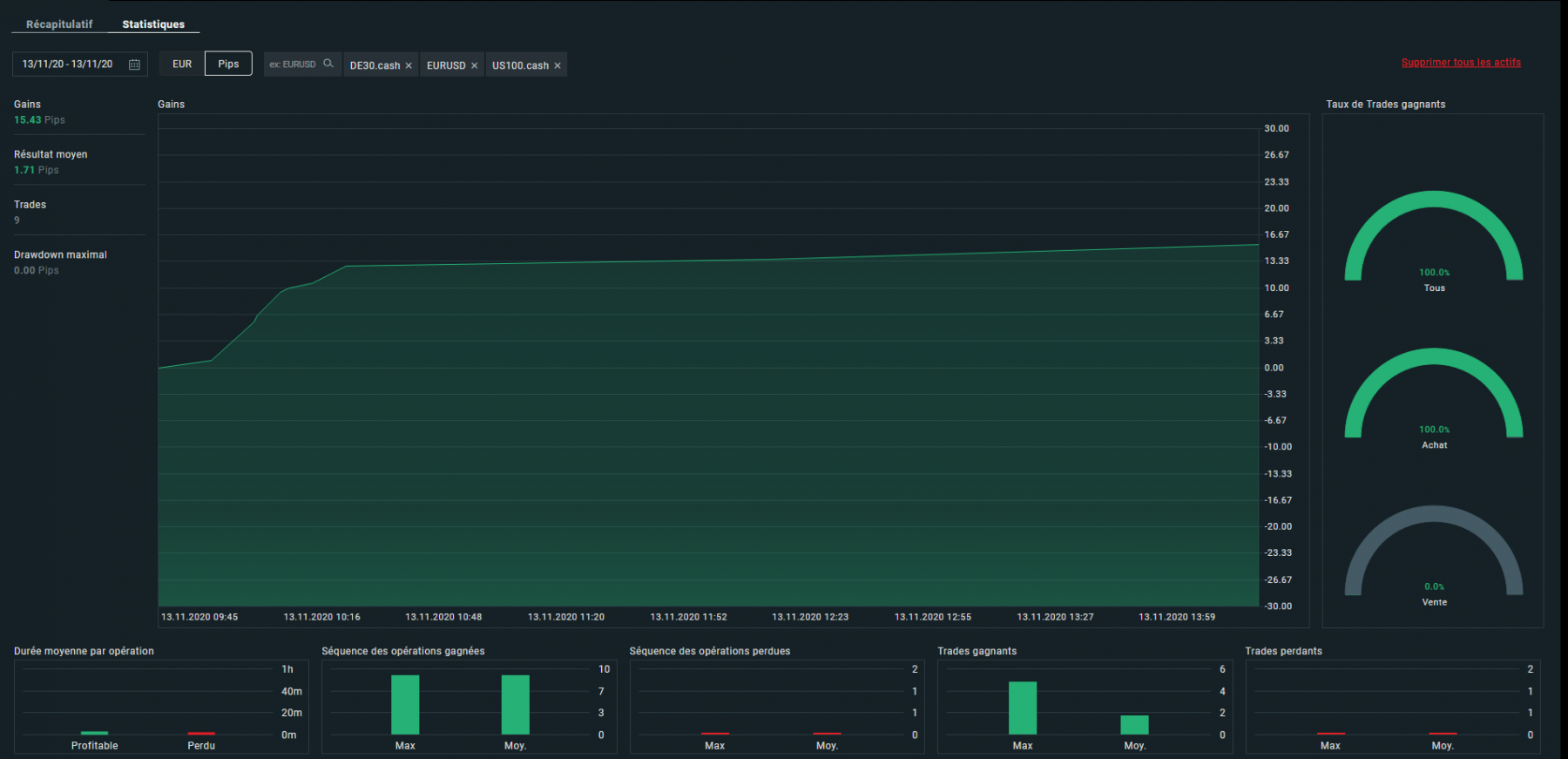Image resolution: width=1568 pixels, height=759 pixels.
Task: Select the Pips unit toggle
Action: click(x=228, y=64)
